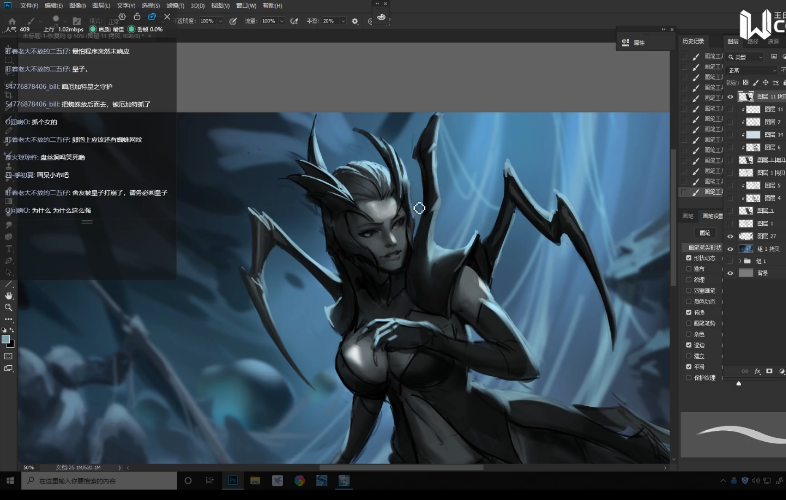The image size is (786, 500).
Task: Open File Explorer from the taskbar
Action: click(255, 480)
